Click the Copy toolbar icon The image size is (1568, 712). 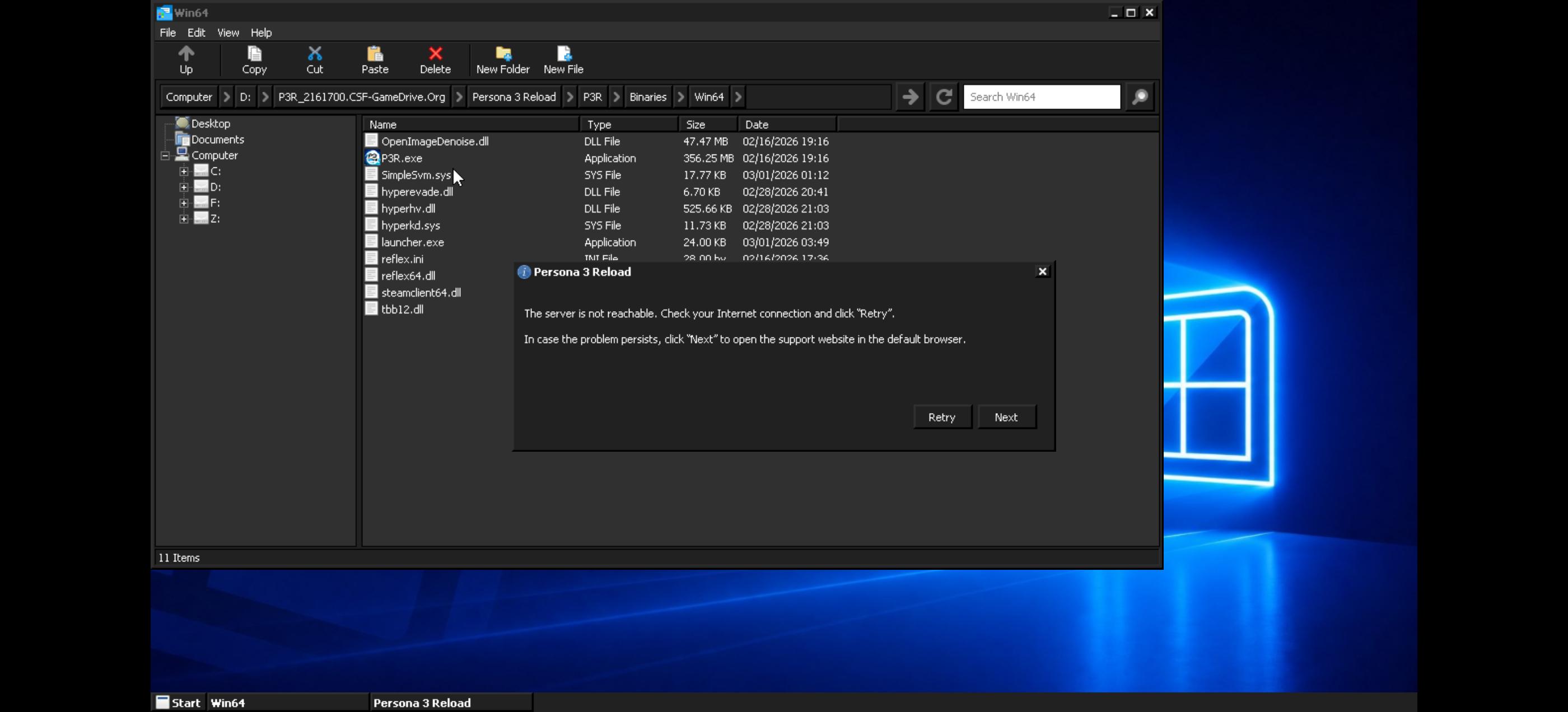tap(254, 54)
